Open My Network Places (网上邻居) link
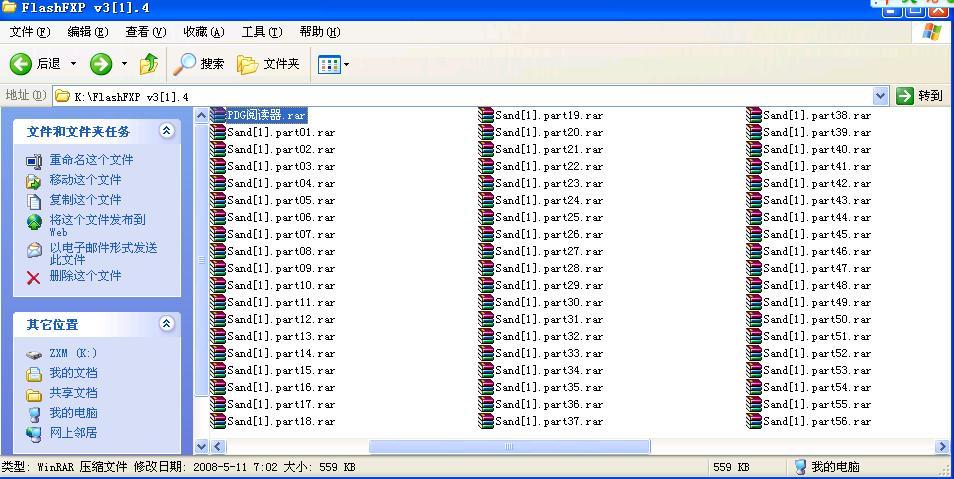 pyautogui.click(x=73, y=433)
